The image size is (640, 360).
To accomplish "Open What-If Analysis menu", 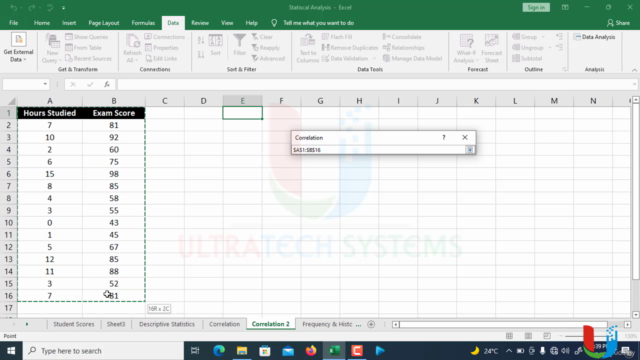I will coord(466,48).
